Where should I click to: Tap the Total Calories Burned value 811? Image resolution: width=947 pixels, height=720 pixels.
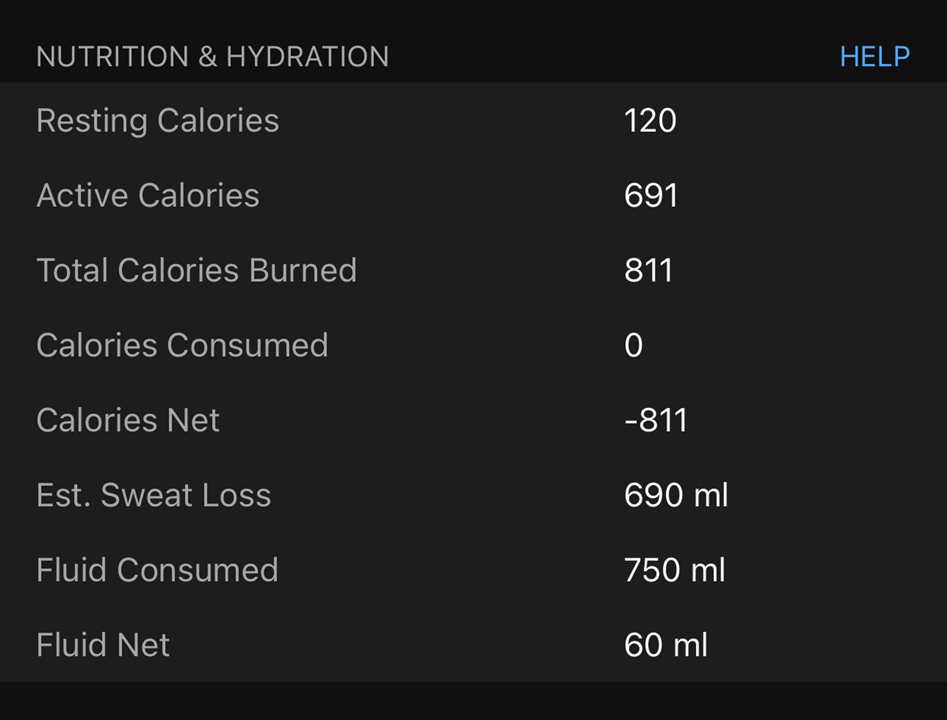(x=648, y=270)
